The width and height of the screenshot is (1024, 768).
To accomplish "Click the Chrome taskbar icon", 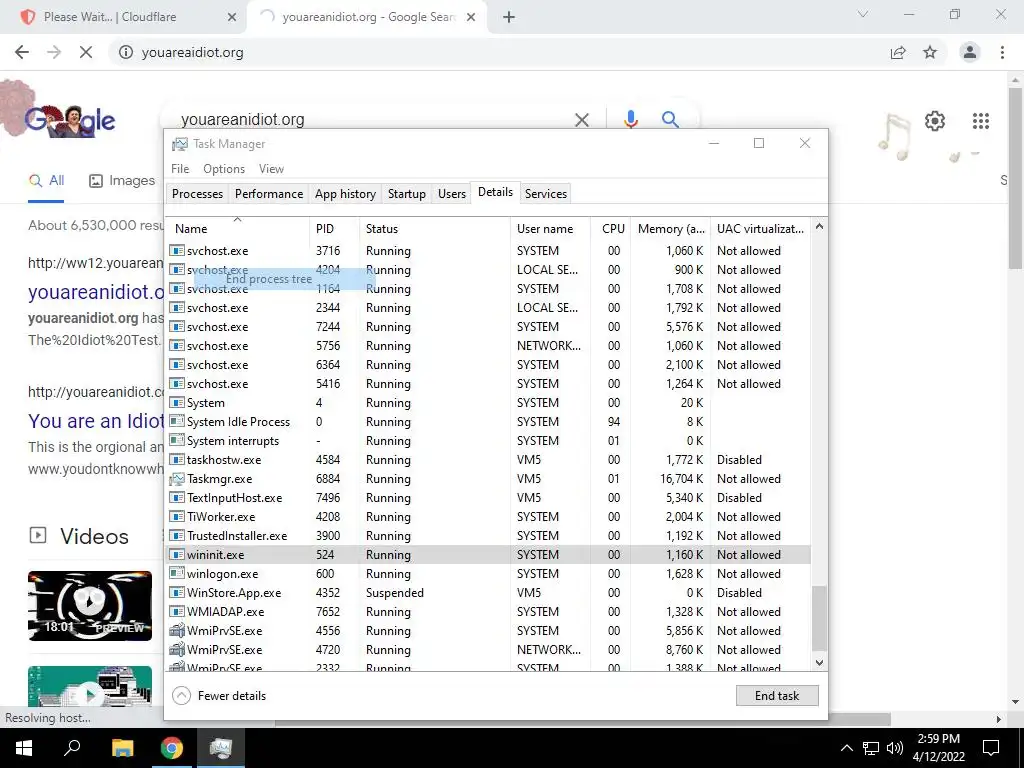I will coord(172,748).
